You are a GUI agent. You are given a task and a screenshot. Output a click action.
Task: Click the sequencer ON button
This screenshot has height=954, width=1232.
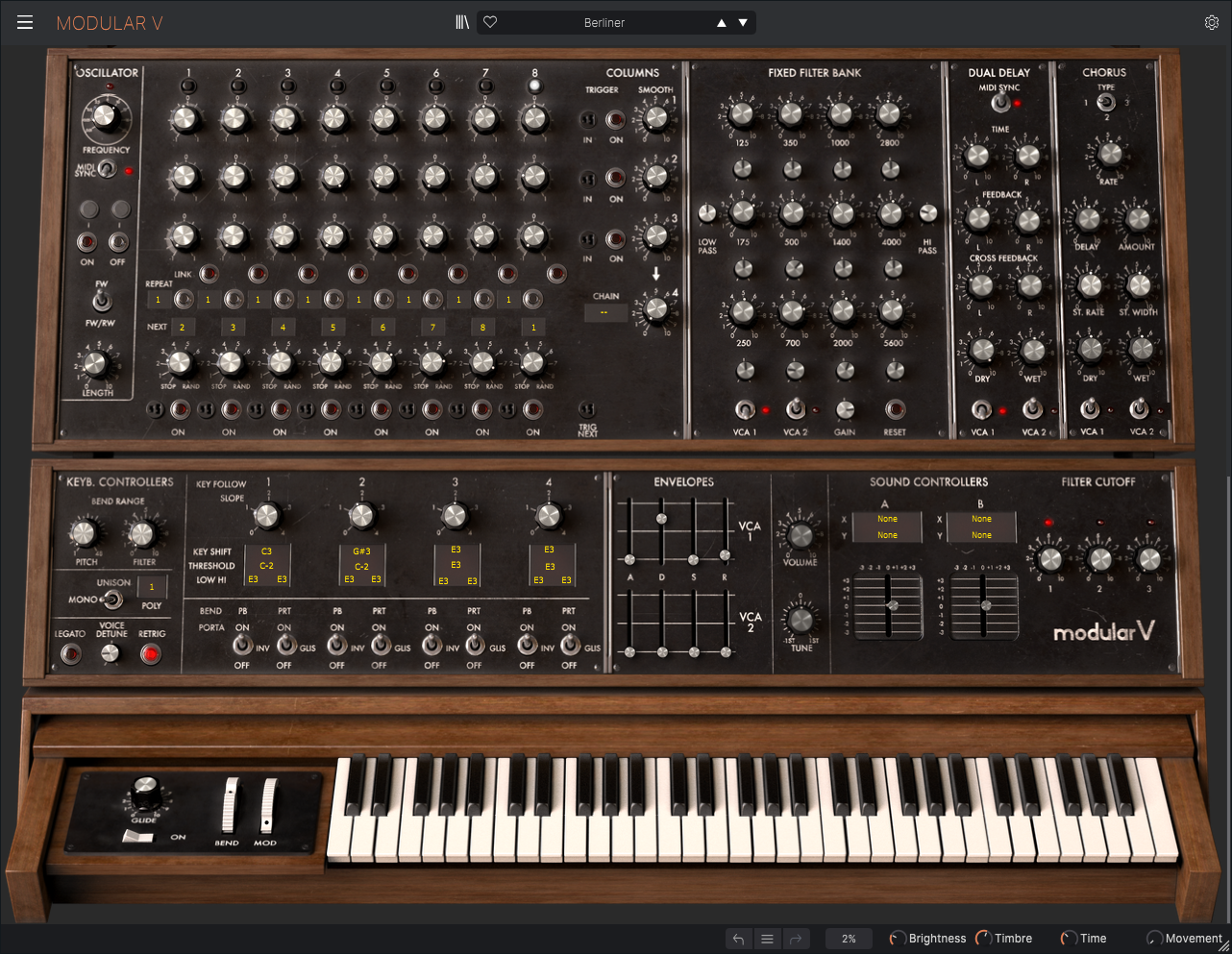click(87, 241)
